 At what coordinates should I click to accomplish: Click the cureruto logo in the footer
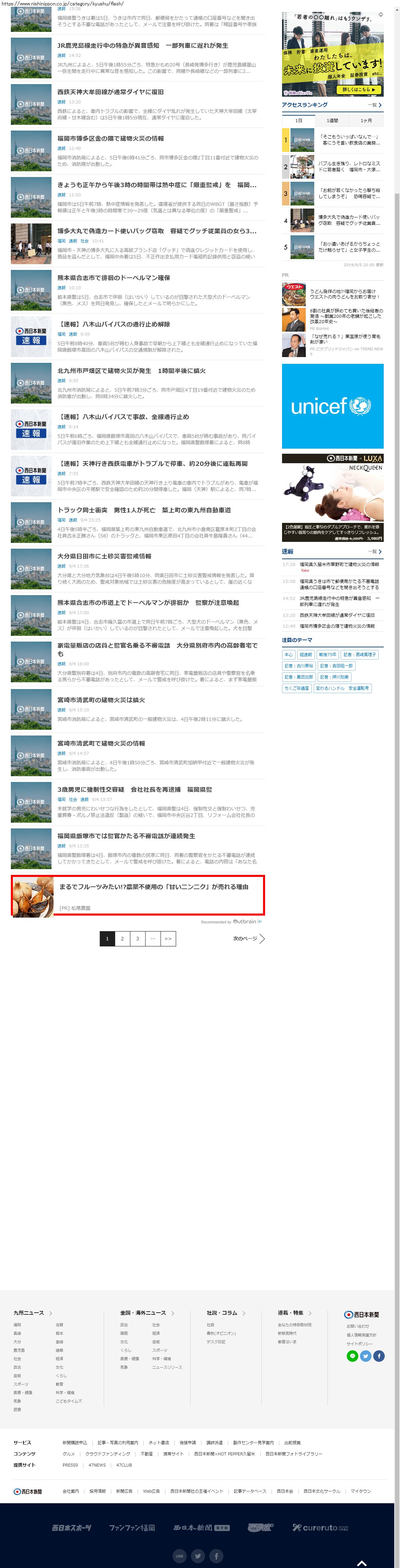coord(320,1527)
